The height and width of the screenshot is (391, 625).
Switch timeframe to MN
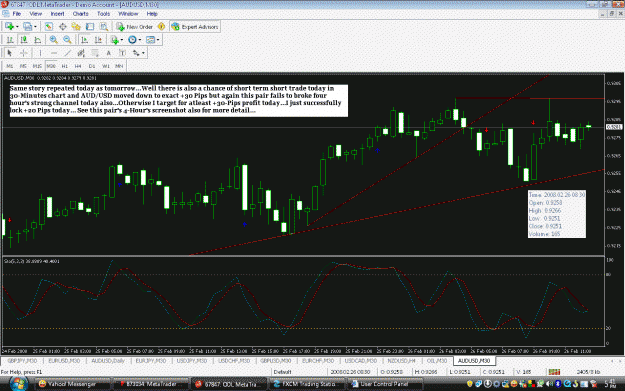pos(119,66)
